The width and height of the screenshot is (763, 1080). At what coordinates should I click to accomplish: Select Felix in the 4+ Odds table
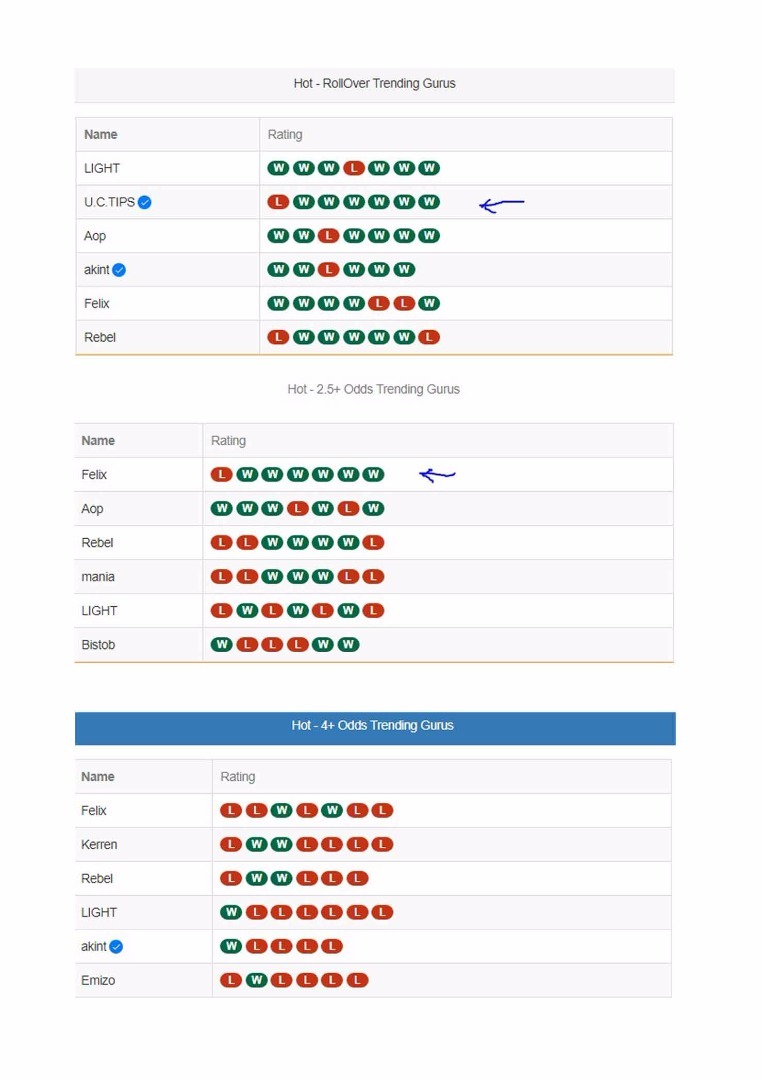pyautogui.click(x=94, y=810)
